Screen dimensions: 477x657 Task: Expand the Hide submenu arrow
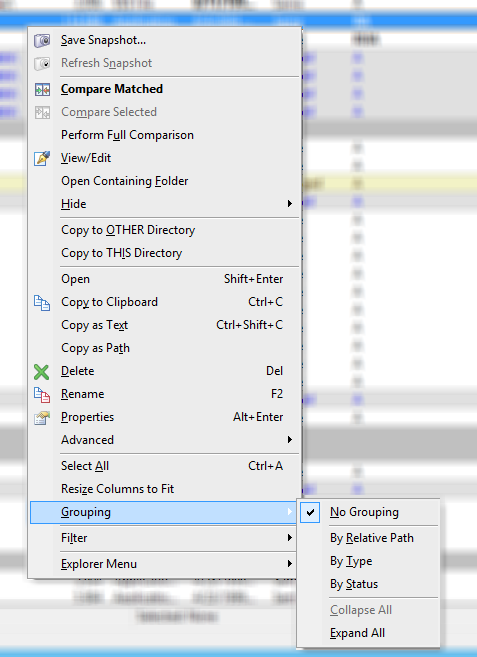click(x=289, y=204)
